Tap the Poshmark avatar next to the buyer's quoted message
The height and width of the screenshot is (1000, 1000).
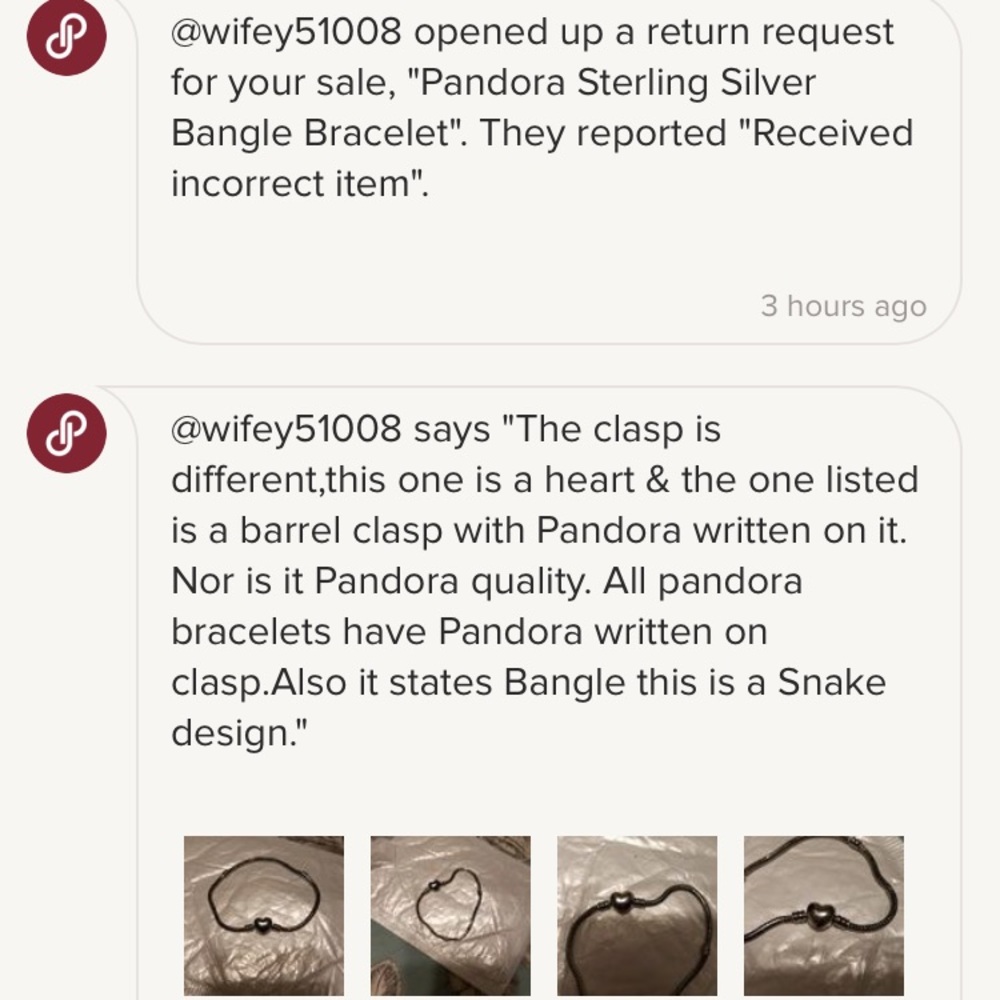coord(67,432)
